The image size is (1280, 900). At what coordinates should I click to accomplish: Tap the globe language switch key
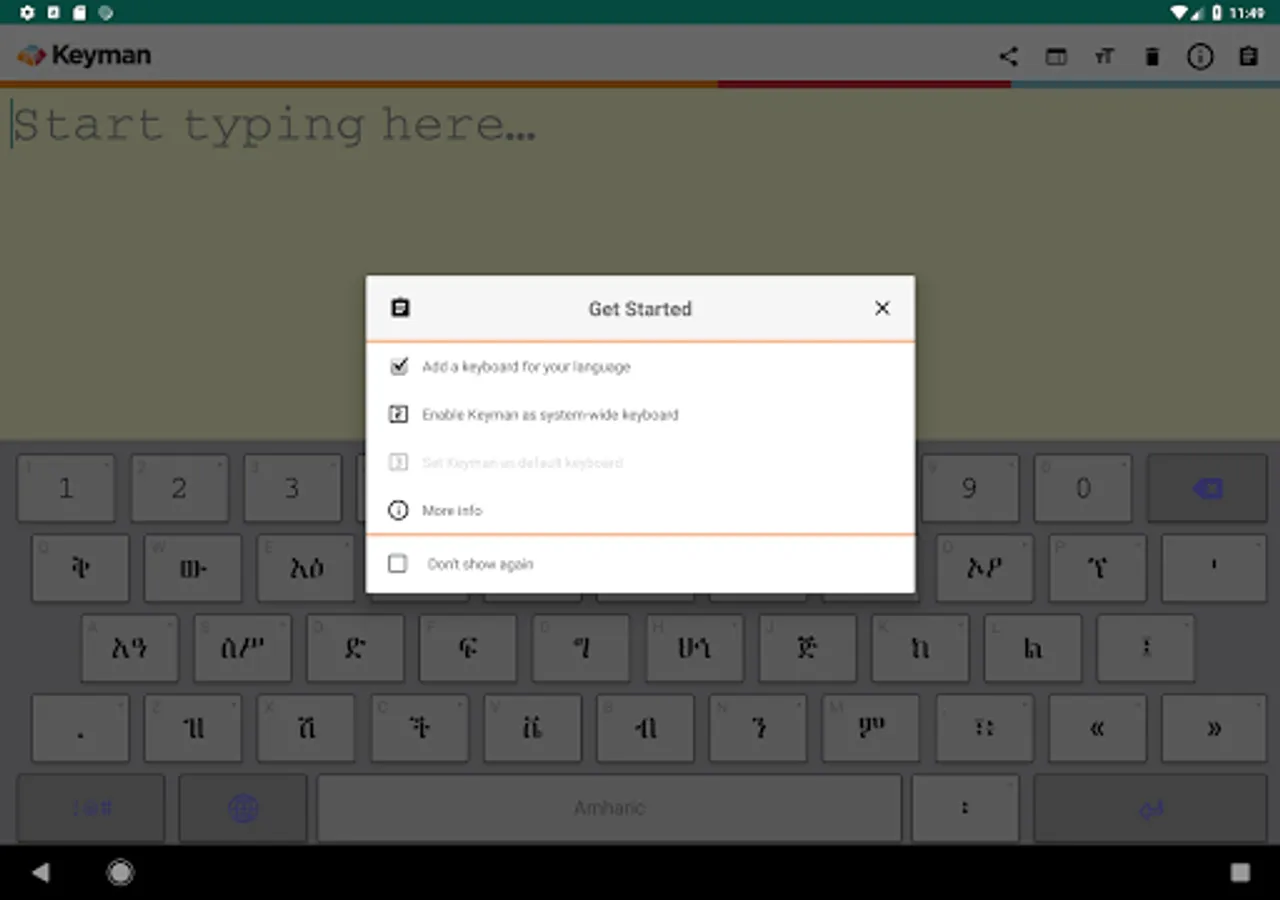click(243, 808)
